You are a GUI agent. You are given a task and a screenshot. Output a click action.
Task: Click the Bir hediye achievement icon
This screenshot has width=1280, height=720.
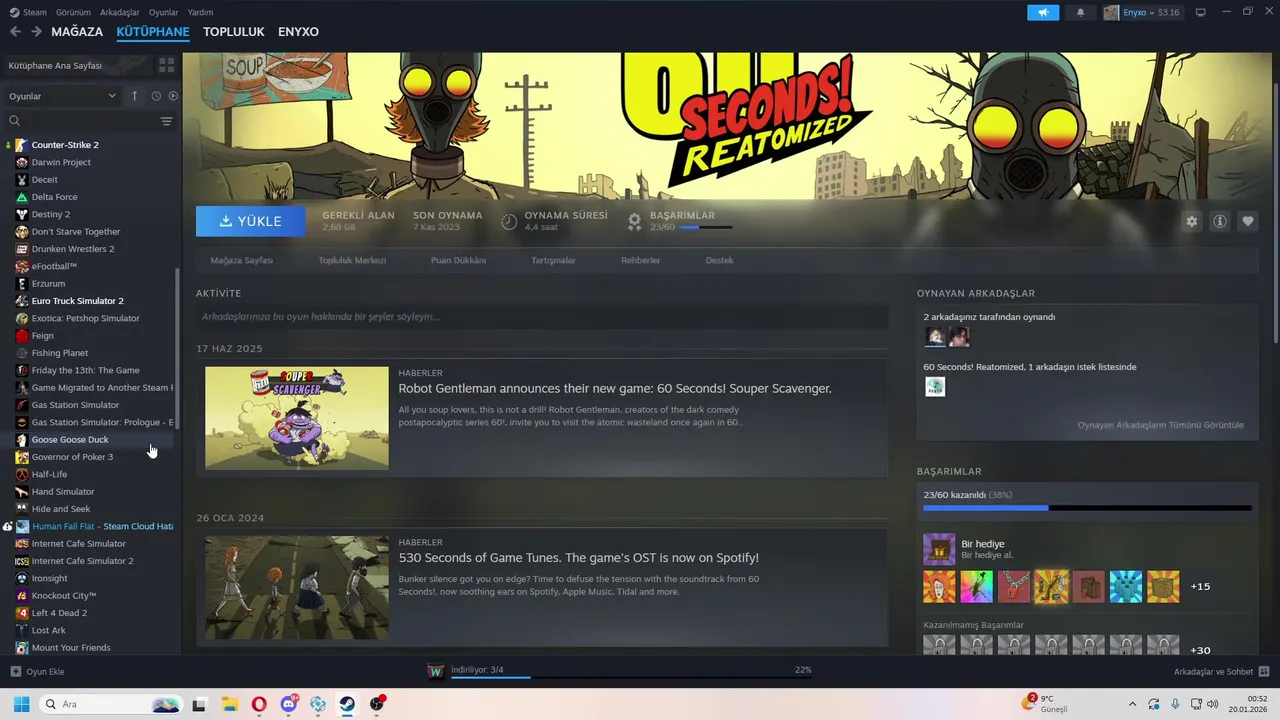pyautogui.click(x=939, y=549)
